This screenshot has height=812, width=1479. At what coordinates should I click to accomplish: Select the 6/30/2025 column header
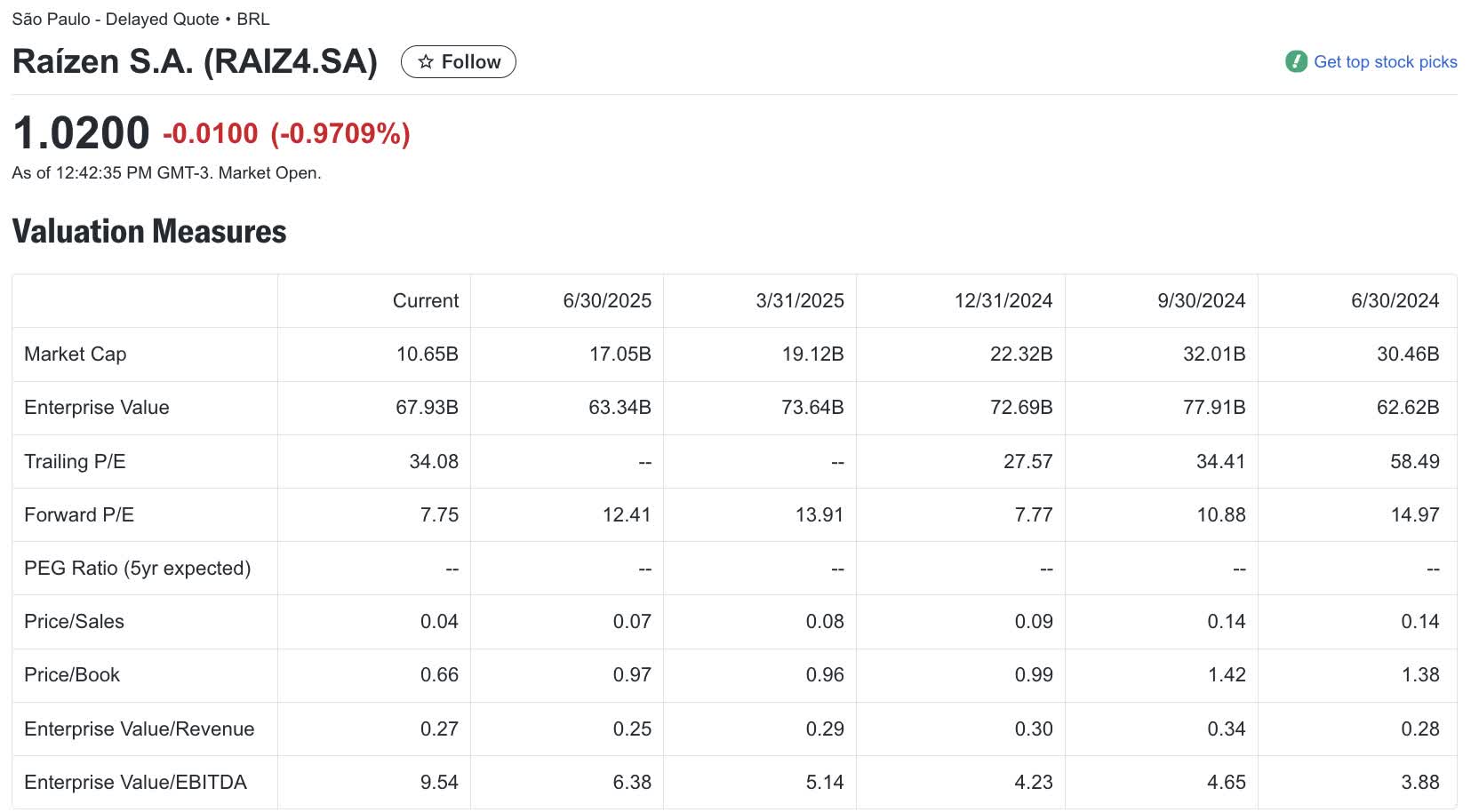[x=607, y=301]
